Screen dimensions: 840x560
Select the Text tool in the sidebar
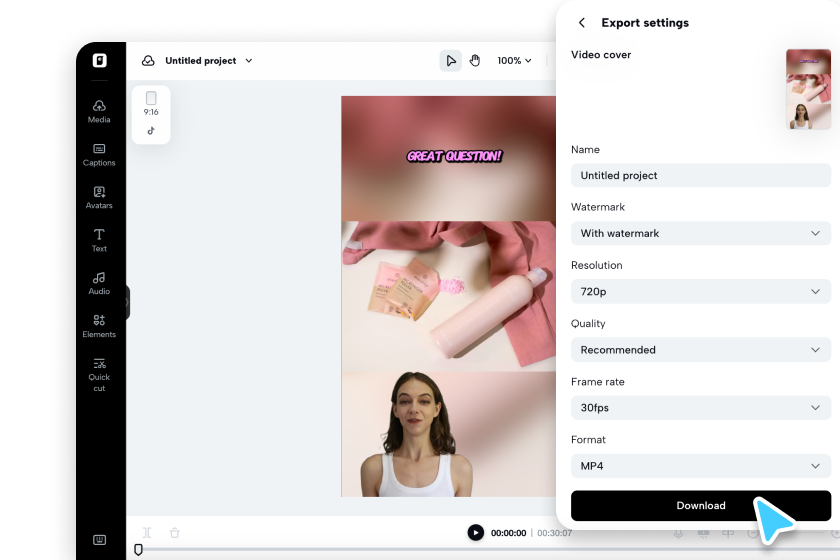click(99, 240)
